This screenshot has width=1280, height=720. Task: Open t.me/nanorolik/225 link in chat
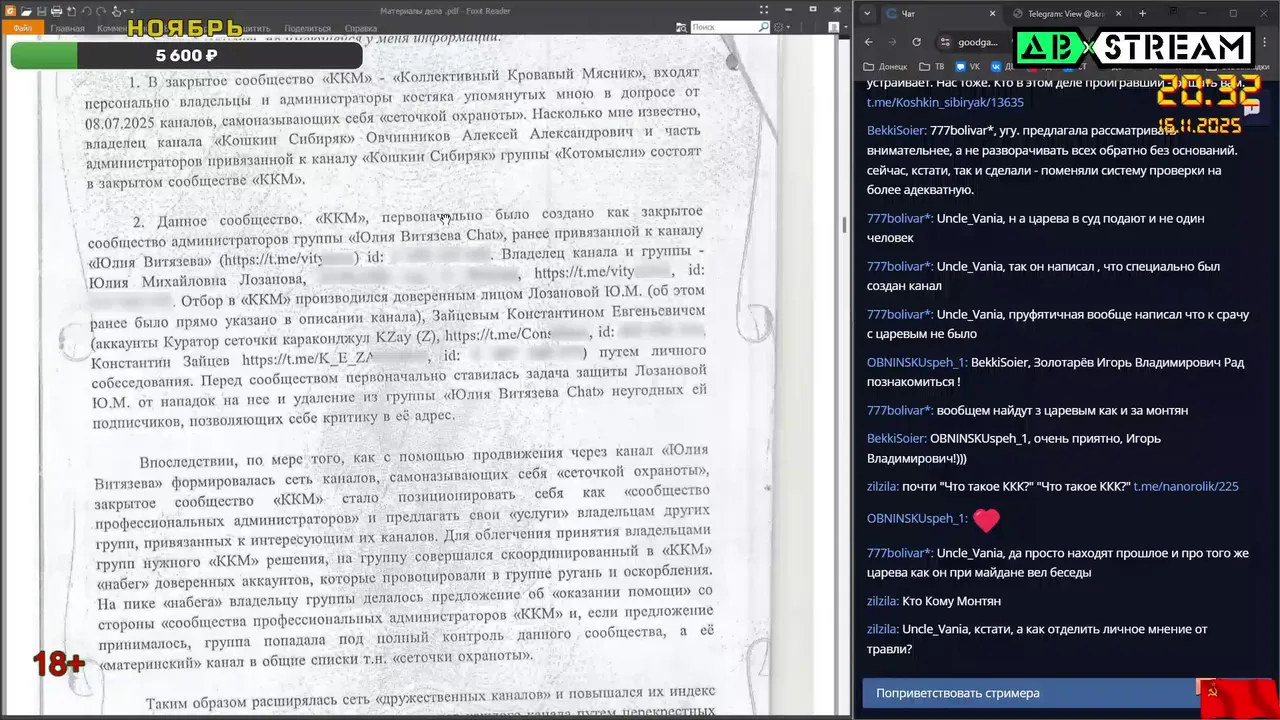[x=1186, y=486]
